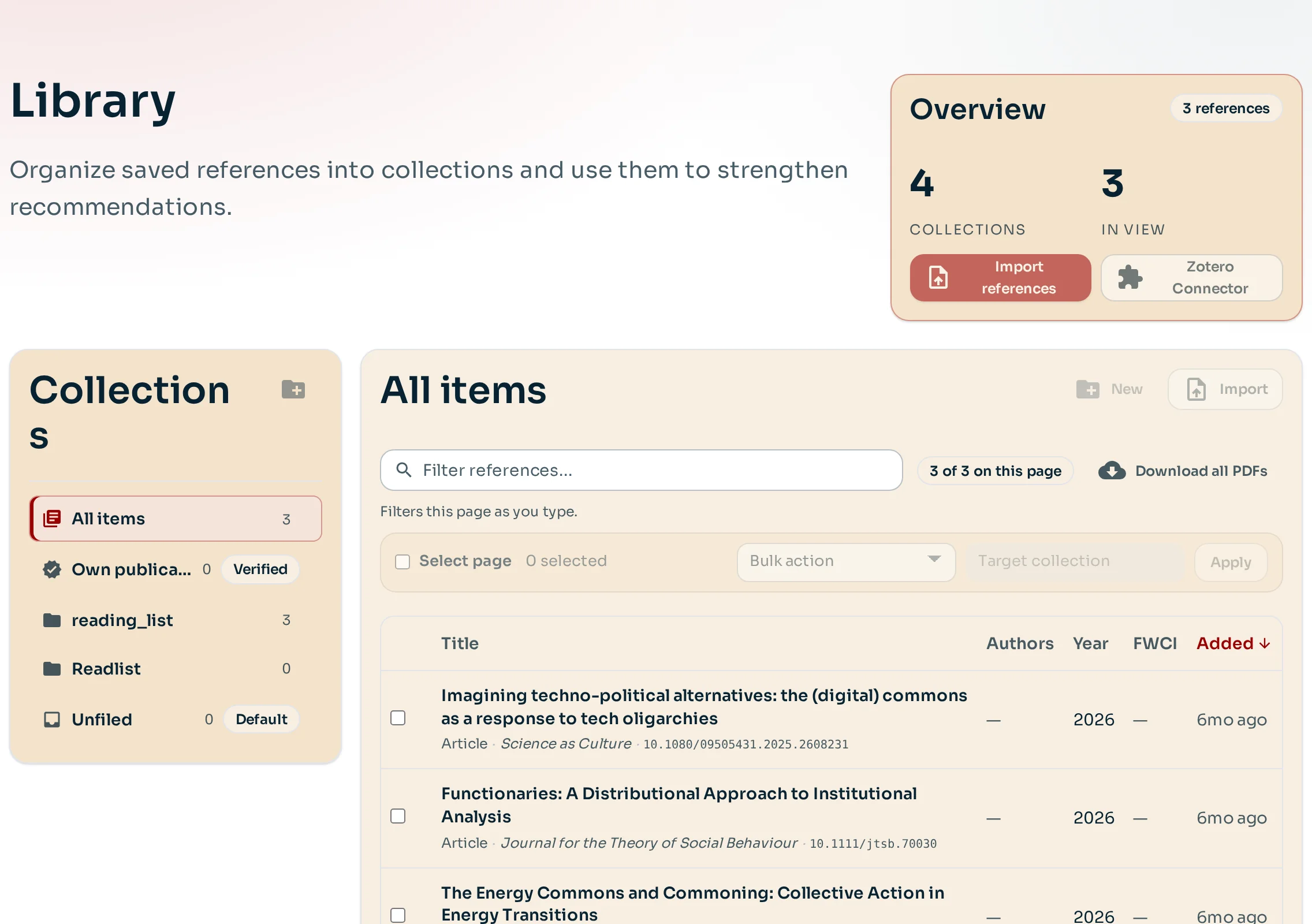Click the 3 references badge in Overview

(1226, 108)
